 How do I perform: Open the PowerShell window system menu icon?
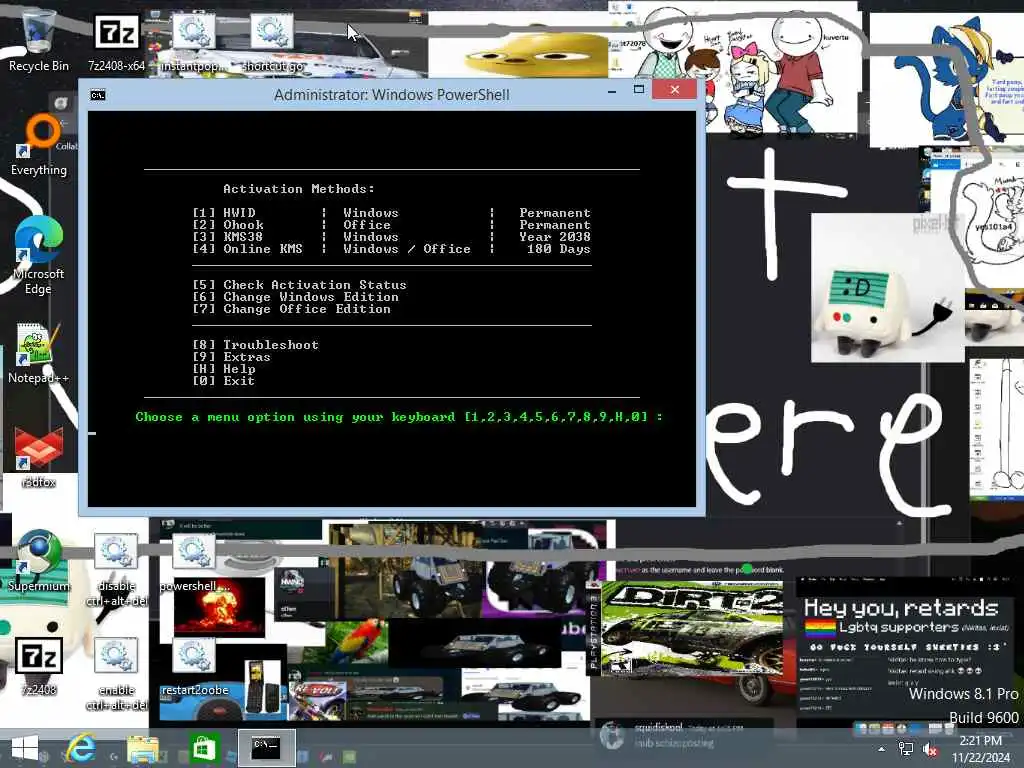click(97, 95)
